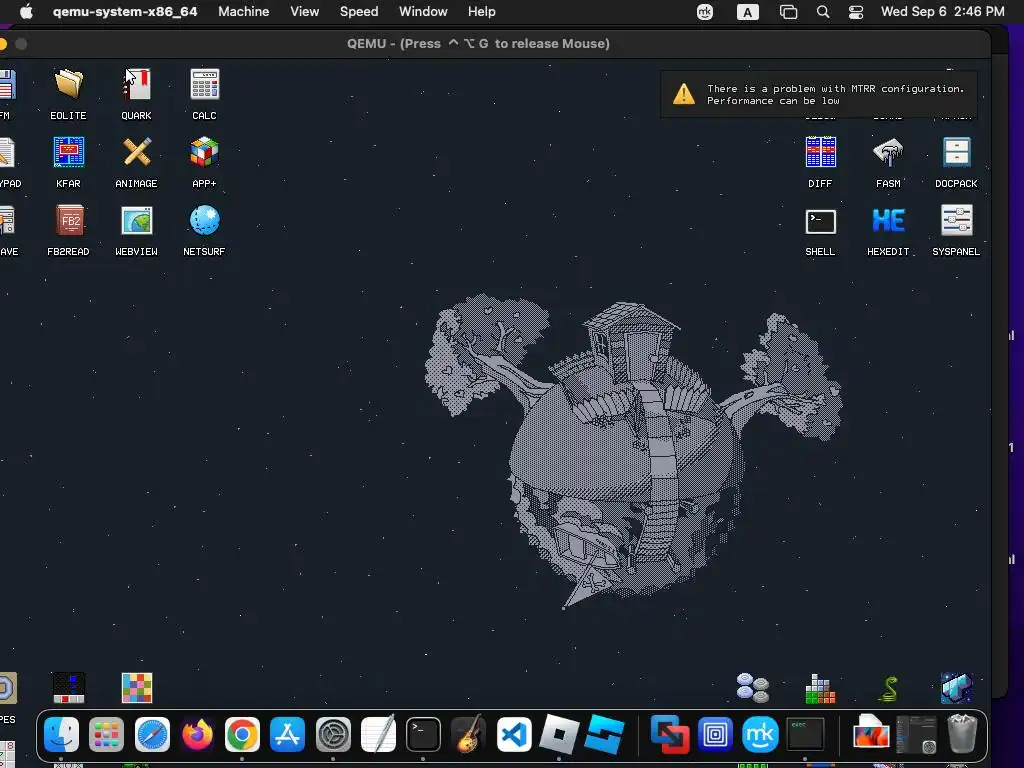Screen dimensions: 1024x768
Task: Open the Terminal icon in the Dock
Action: click(x=423, y=735)
